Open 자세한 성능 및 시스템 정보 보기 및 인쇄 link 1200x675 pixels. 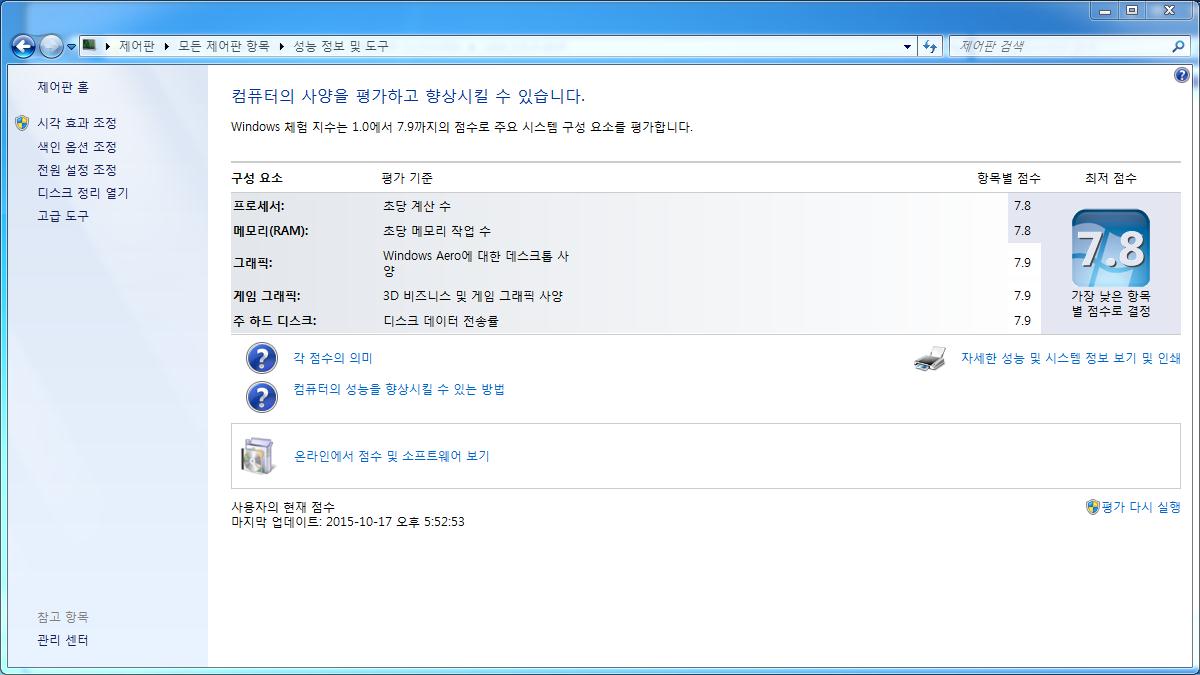coord(1071,358)
